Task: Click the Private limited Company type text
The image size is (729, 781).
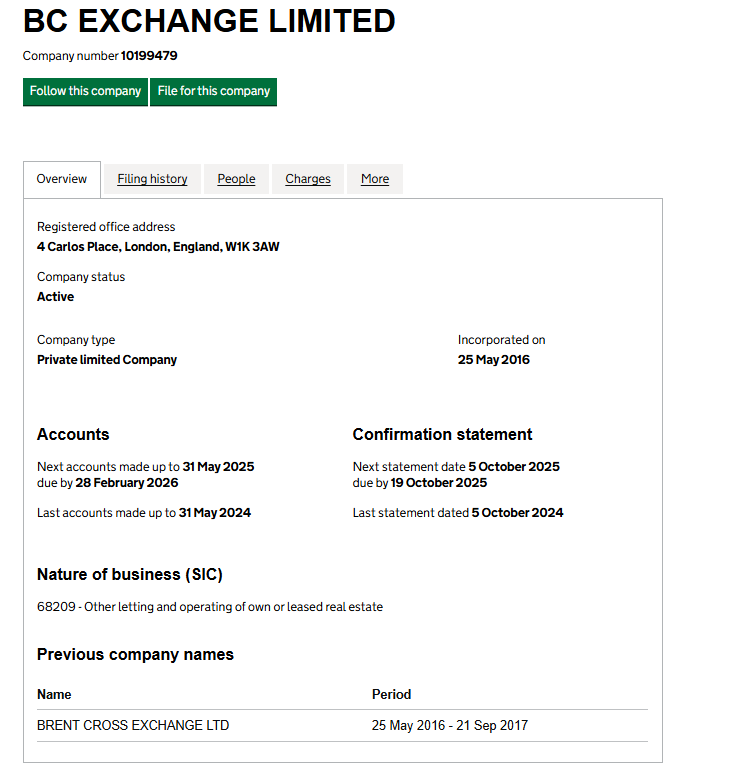Action: coord(107,360)
